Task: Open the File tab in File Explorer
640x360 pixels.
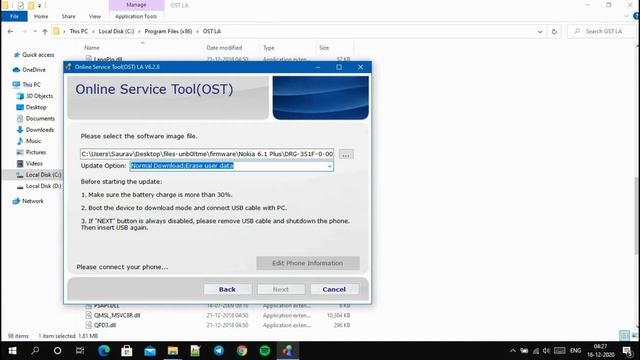Action: point(14,16)
